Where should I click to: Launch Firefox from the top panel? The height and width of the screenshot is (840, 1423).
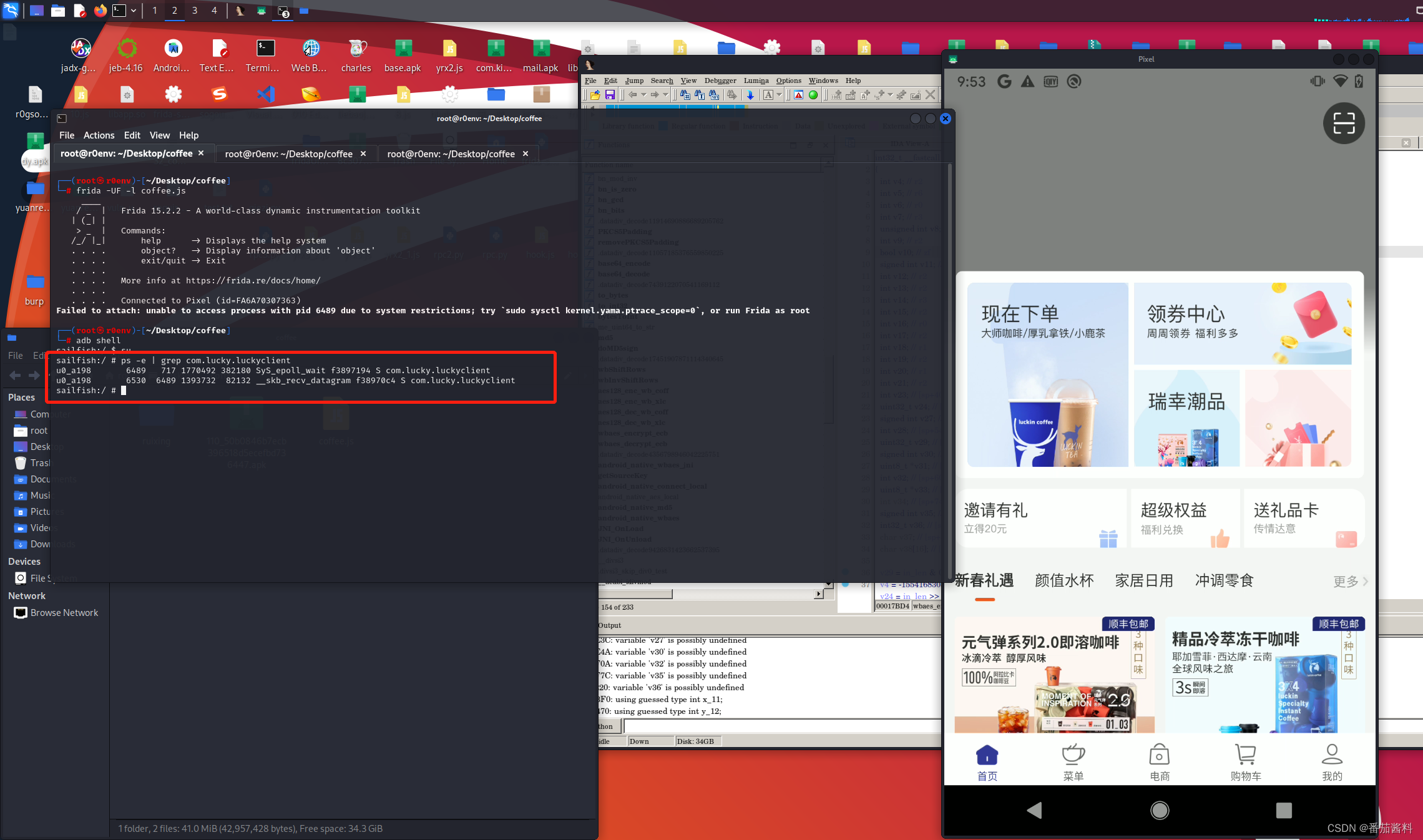[x=100, y=11]
